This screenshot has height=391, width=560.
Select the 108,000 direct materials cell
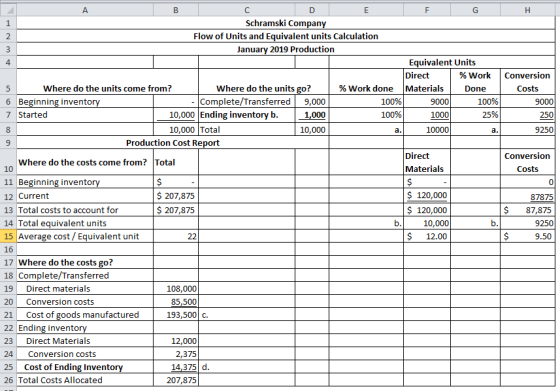pos(176,289)
